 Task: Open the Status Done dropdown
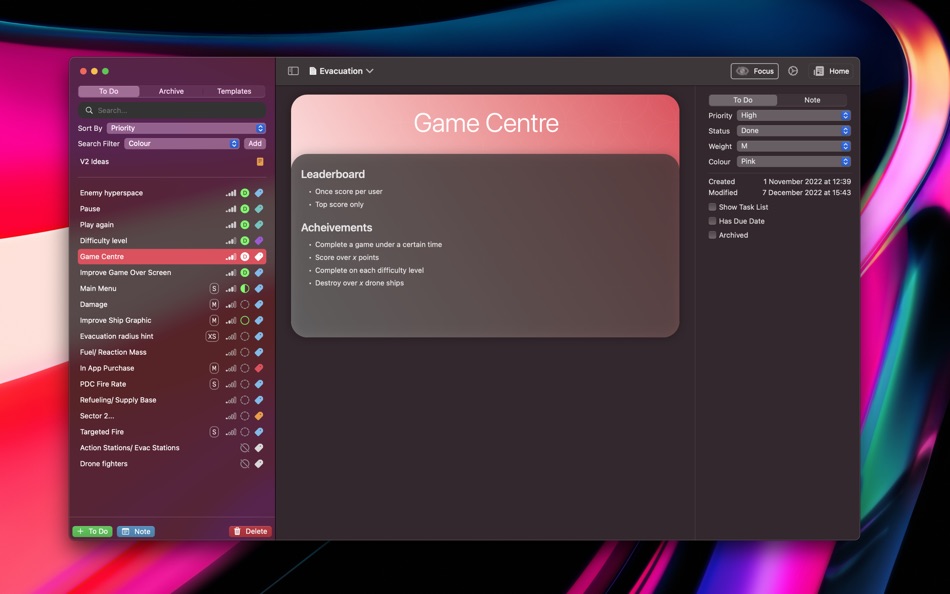pyautogui.click(x=794, y=130)
